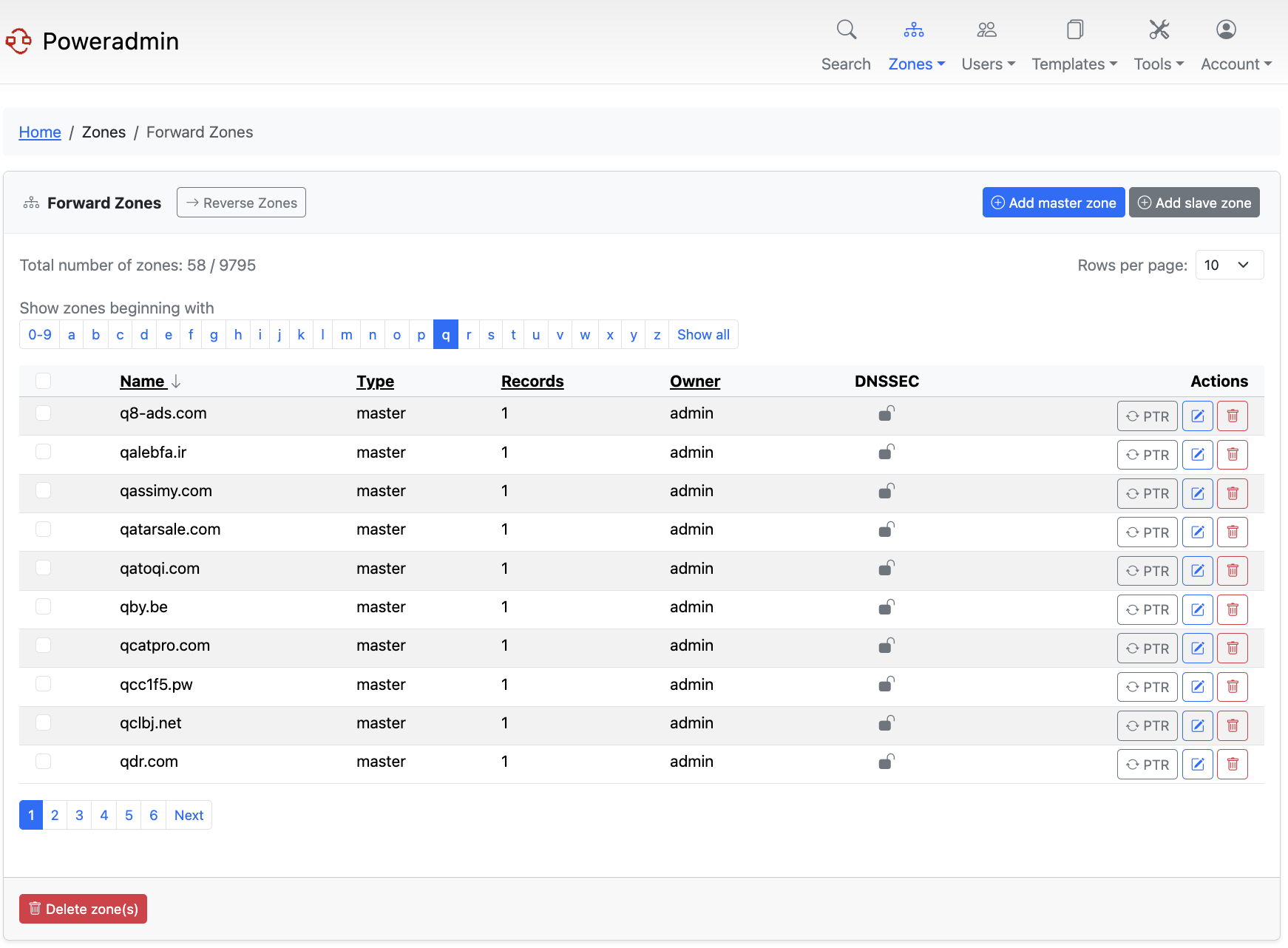Viewport: 1288px width, 948px height.
Task: Click the DNSSEC lock icon for qalebfa.ir
Action: click(x=887, y=452)
